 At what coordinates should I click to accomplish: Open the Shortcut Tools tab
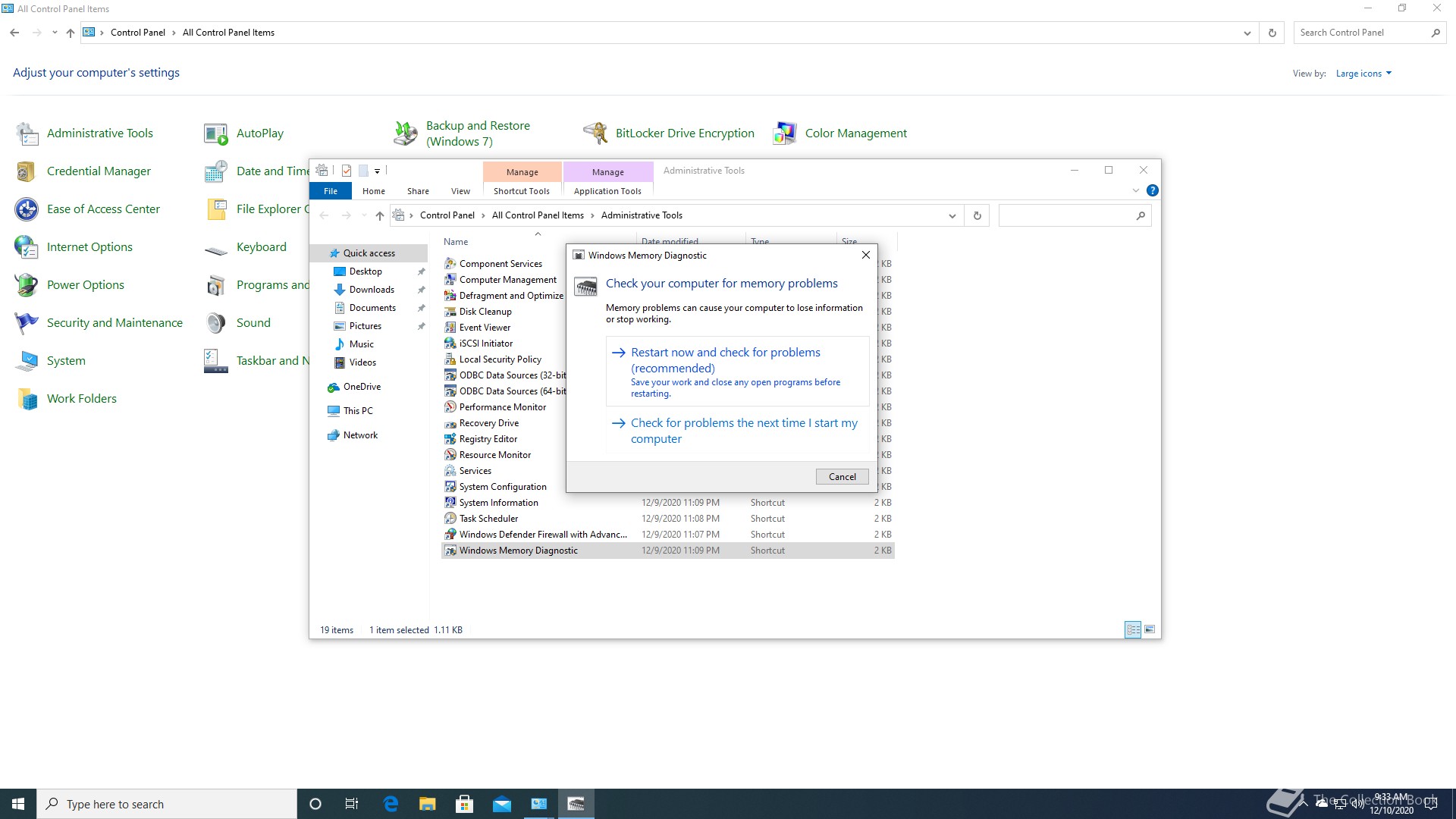(522, 191)
